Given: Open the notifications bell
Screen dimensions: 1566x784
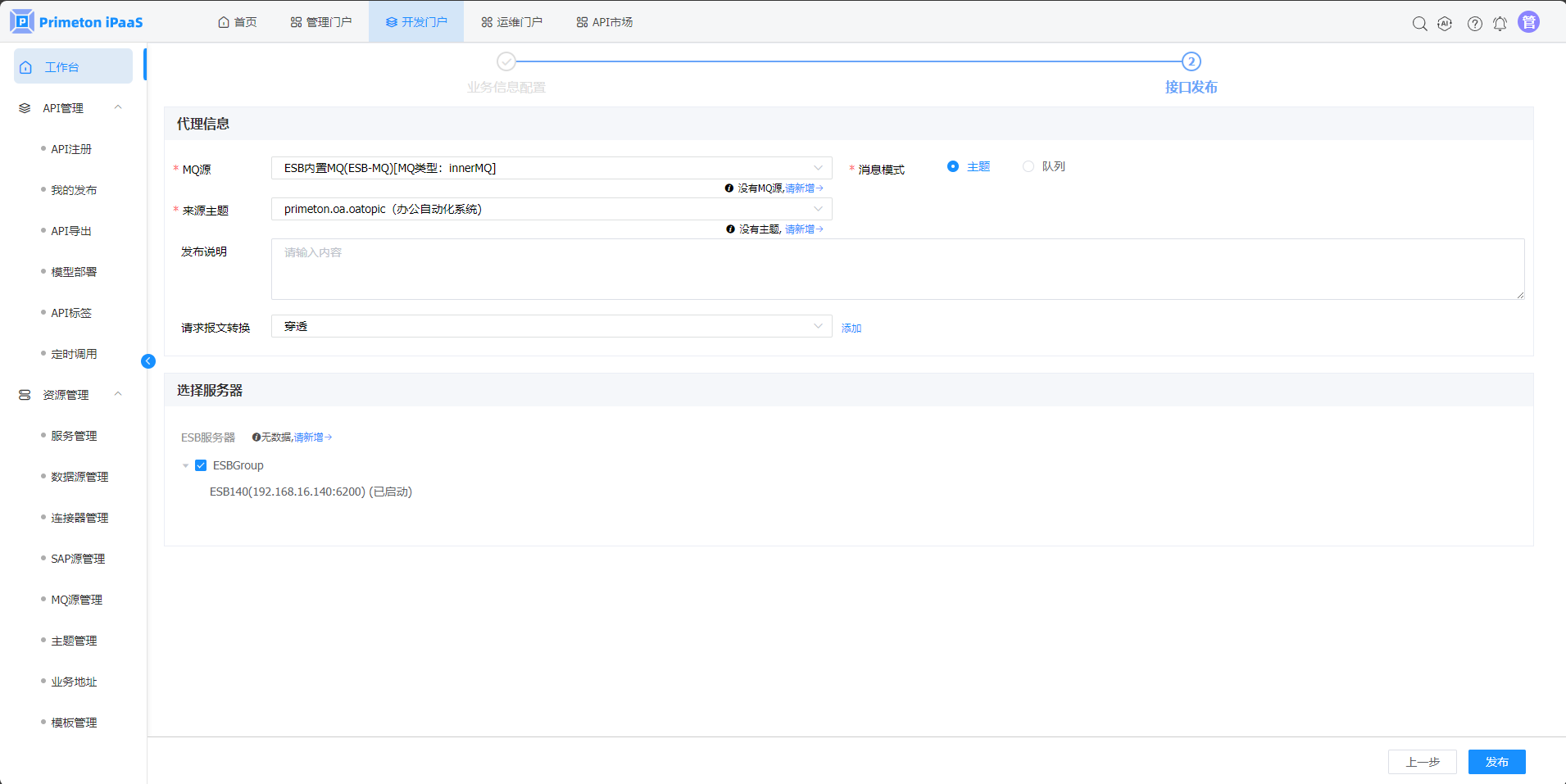Looking at the screenshot, I should 1500,24.
